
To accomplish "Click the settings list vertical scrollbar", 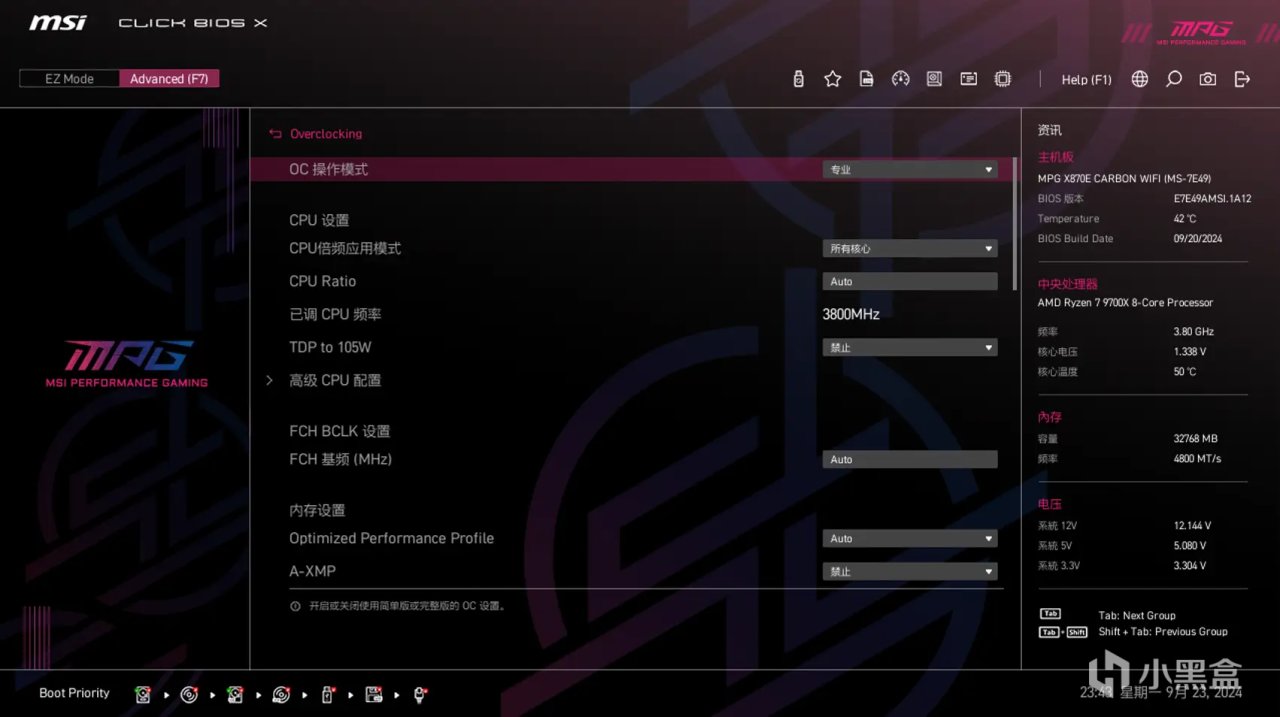I will [x=1014, y=223].
